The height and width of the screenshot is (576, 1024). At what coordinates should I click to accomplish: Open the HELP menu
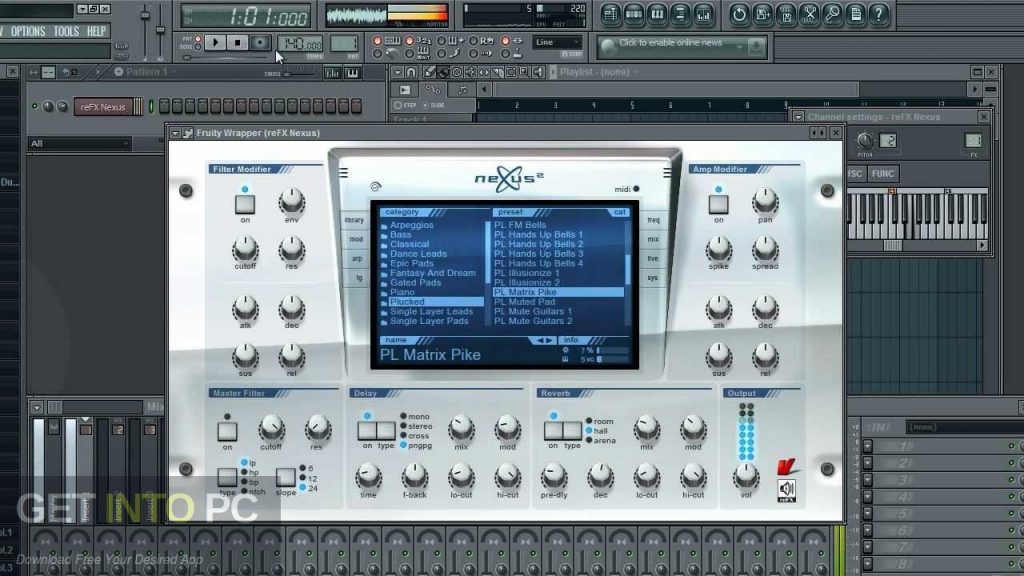(x=97, y=31)
